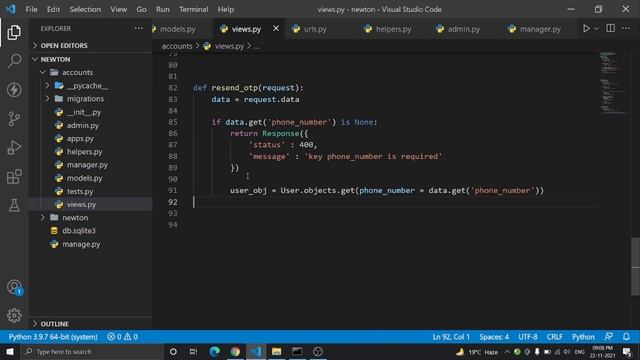Click the code minimap
Screen dimensions: 640x360
(614, 84)
